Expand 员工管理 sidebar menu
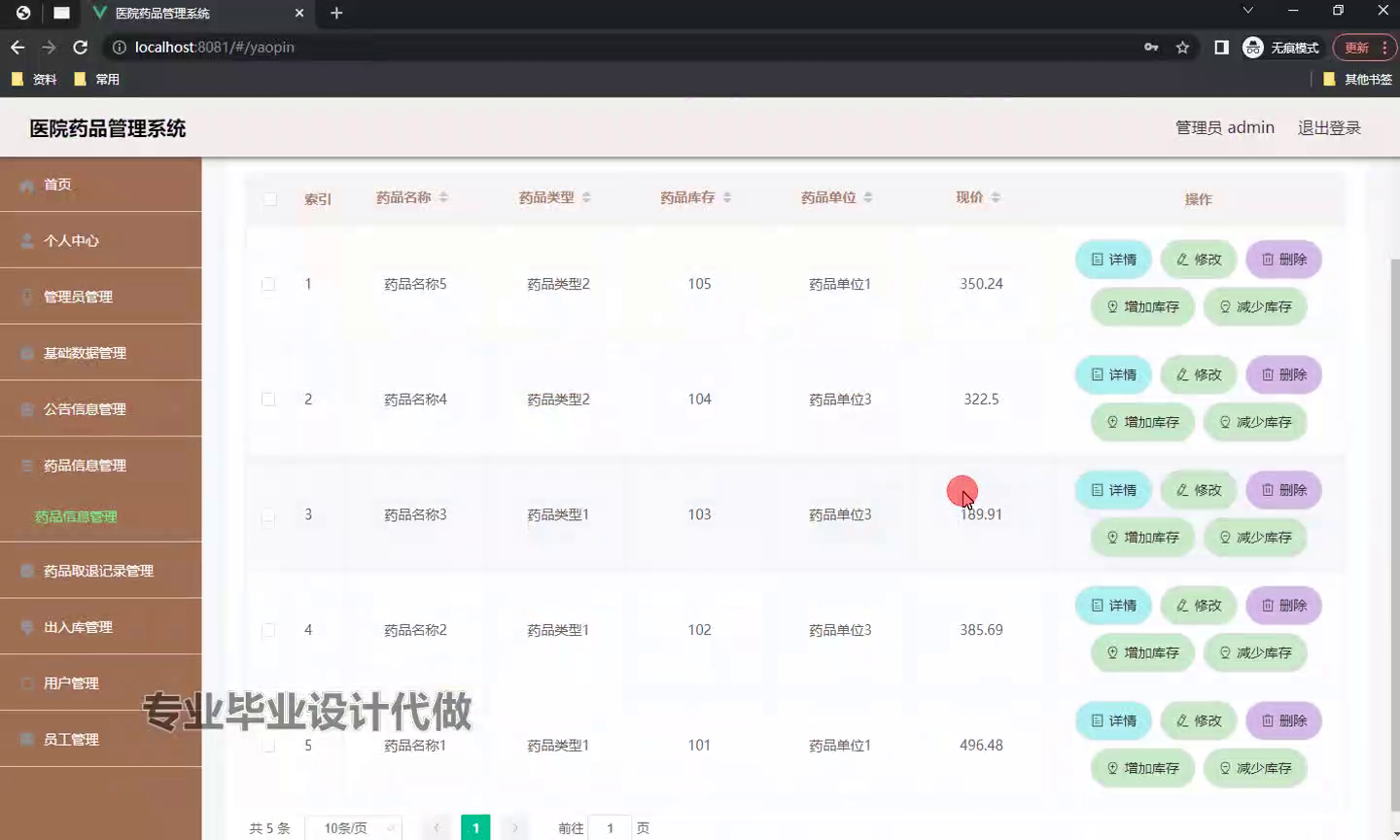1400x840 pixels. pos(100,740)
